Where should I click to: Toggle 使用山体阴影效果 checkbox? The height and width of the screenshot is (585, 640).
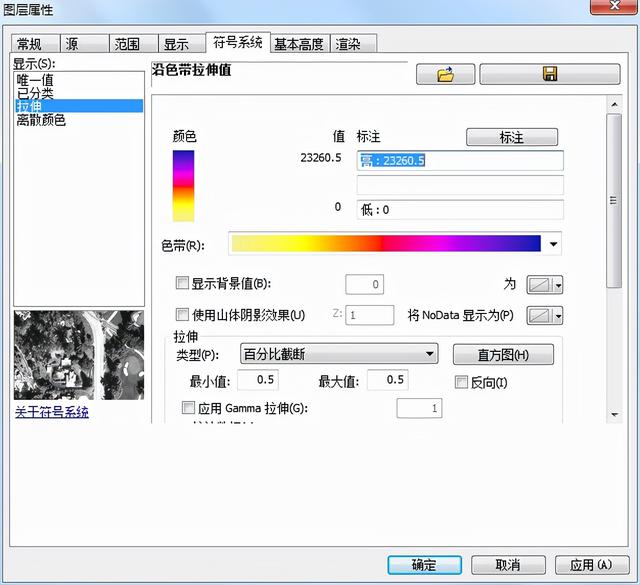(182, 314)
